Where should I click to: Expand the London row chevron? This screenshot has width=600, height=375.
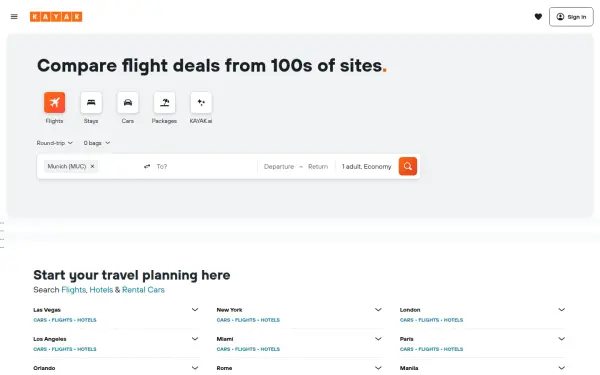561,310
